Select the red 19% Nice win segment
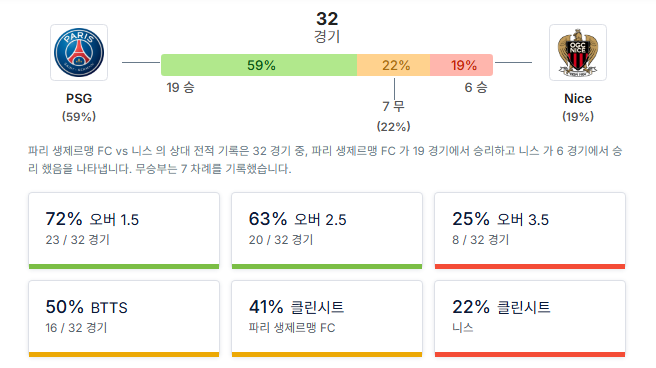Screen dimensions: 656x368 [461, 65]
